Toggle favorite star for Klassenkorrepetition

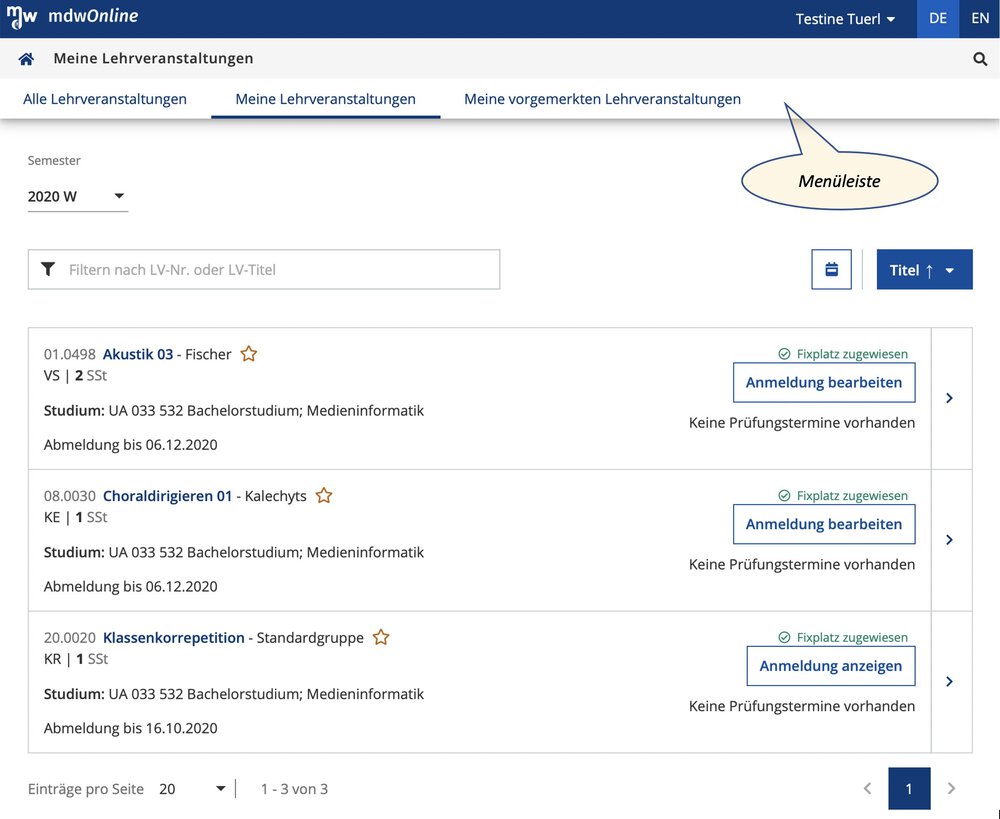tap(381, 638)
